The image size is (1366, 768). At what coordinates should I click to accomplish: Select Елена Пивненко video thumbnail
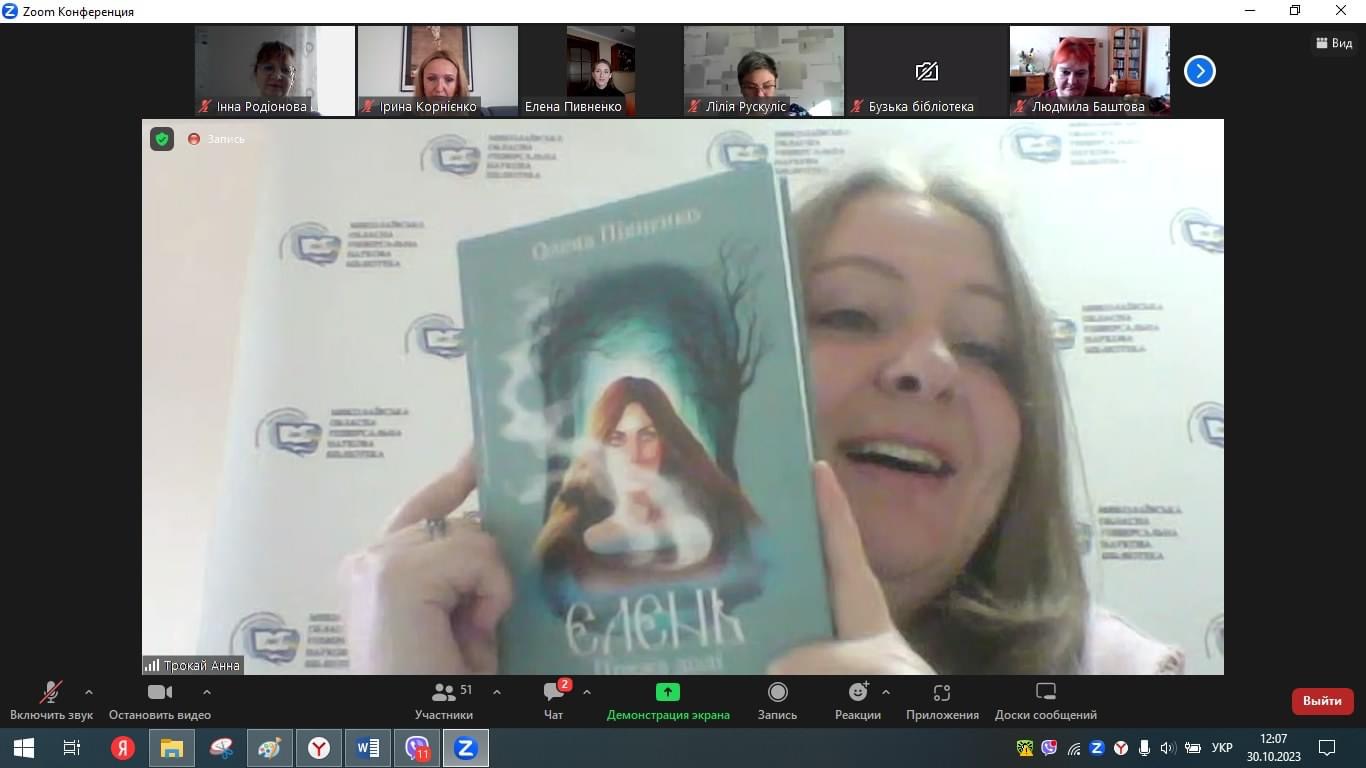[601, 71]
